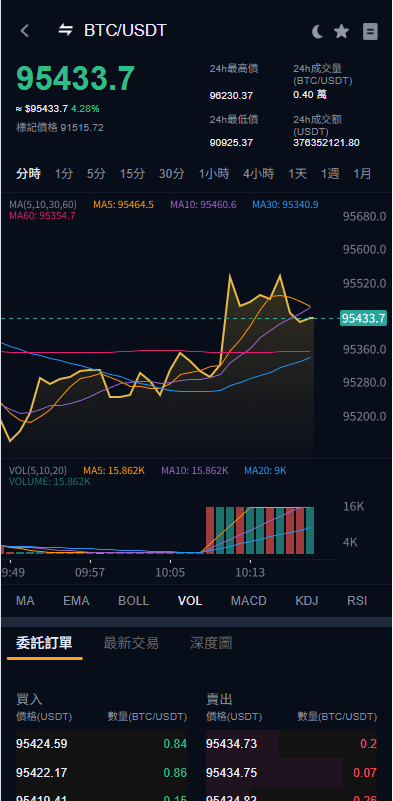393x801 pixels.
Task: Click the 標記價格 91515.72 text
Action: [60, 128]
